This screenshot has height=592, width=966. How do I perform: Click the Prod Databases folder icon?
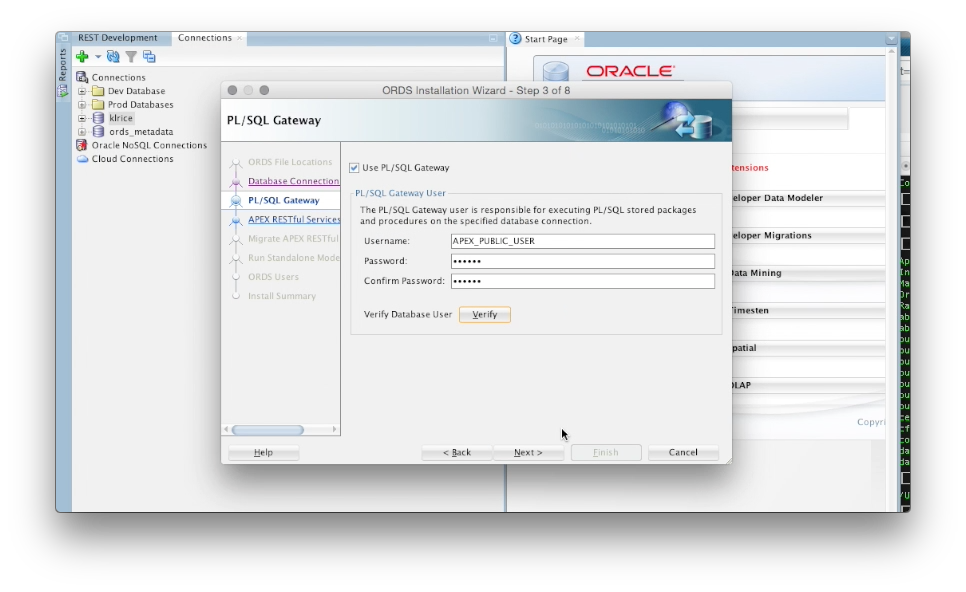(98, 104)
